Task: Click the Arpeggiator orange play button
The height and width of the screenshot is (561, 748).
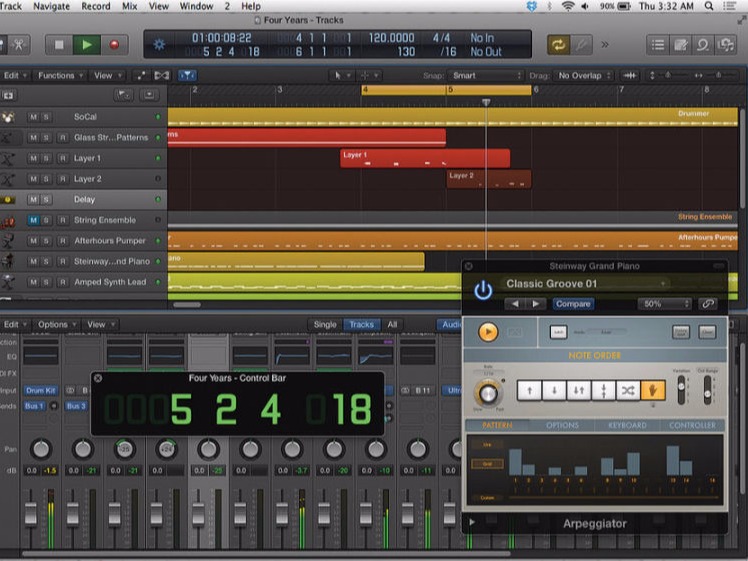Action: [x=488, y=332]
